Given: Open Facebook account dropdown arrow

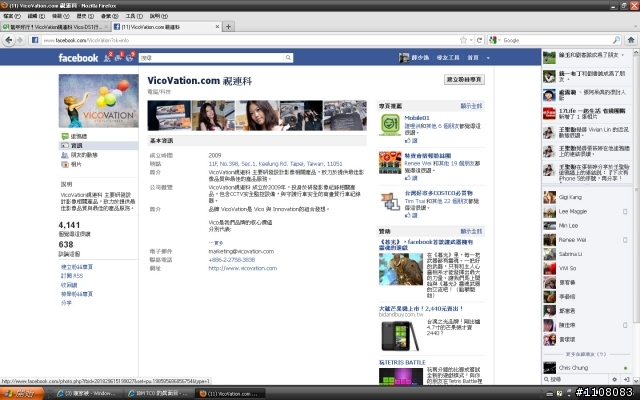Looking at the screenshot, I should pyautogui.click(x=488, y=58).
